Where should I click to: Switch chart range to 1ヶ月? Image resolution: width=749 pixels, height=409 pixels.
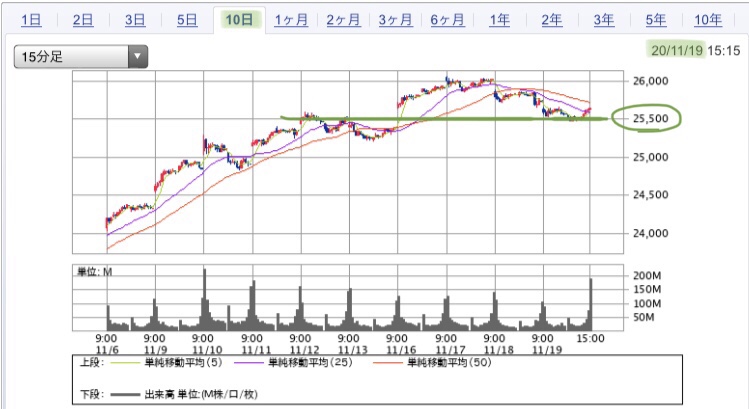coord(291,20)
